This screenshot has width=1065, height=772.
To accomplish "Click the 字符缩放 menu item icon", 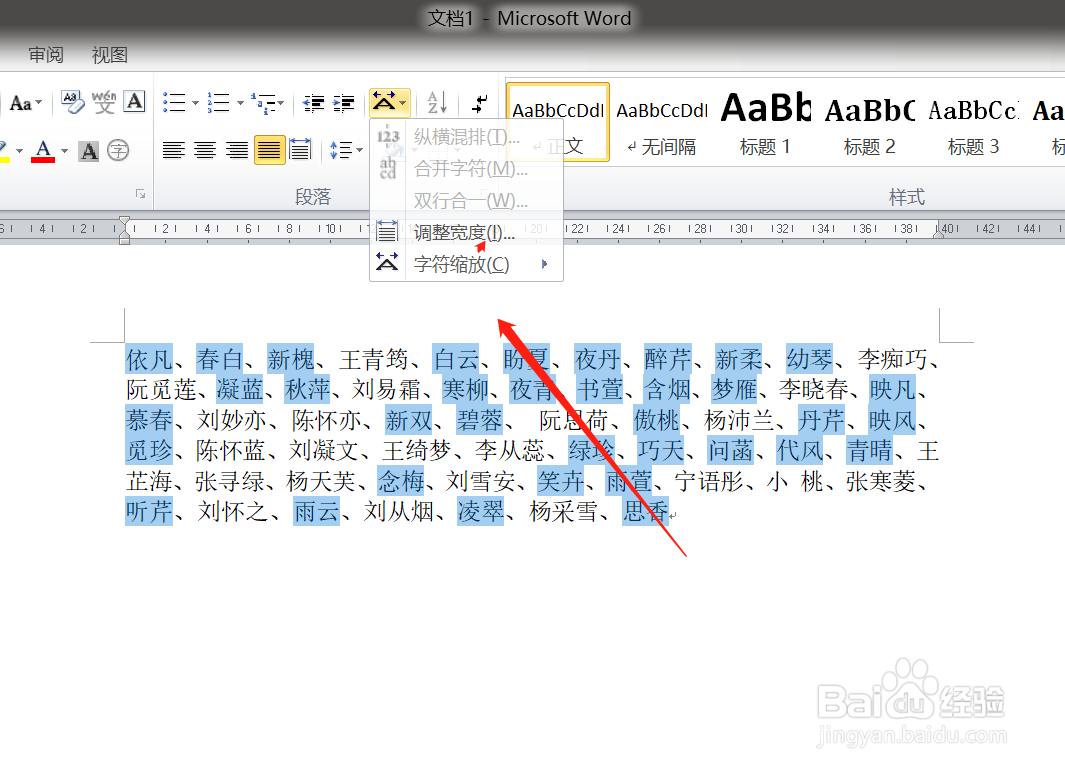I will pos(387,263).
